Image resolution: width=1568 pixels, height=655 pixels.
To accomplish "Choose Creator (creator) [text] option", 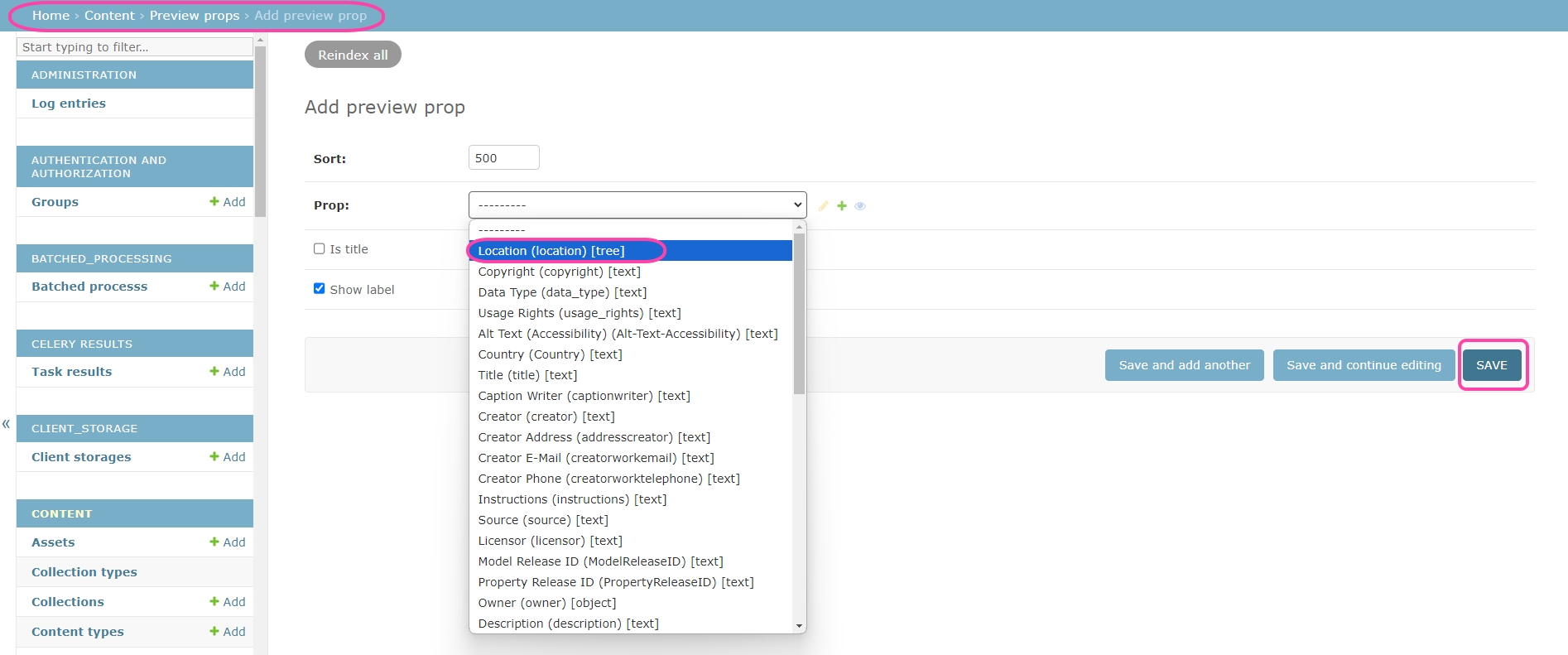I will coord(631,417).
